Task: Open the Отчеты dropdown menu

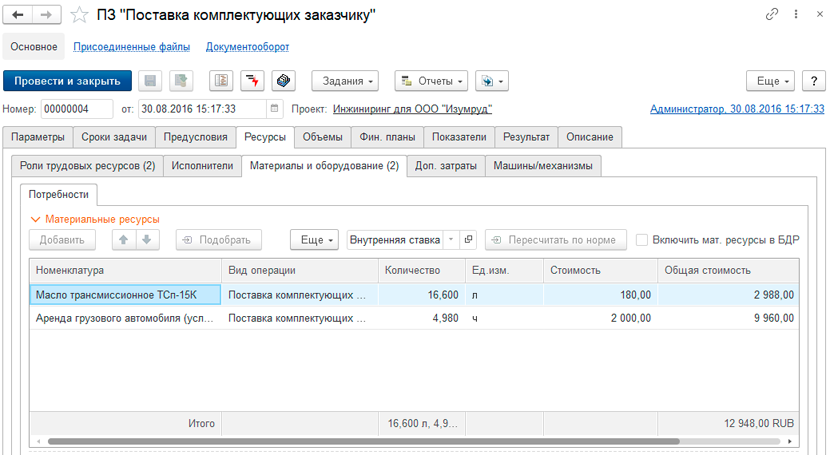Action: click(431, 81)
